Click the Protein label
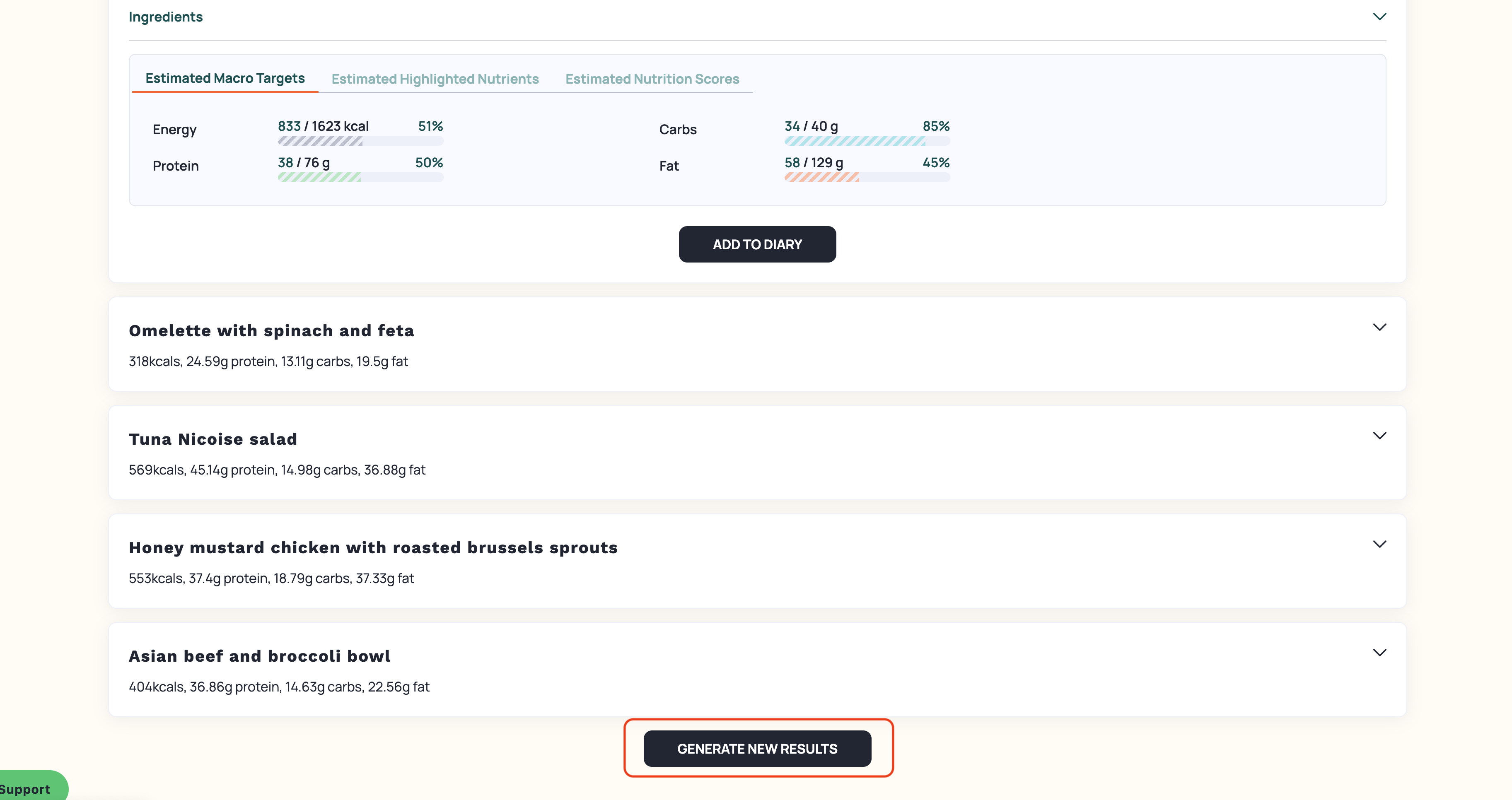This screenshot has width=1512, height=800. click(x=176, y=166)
